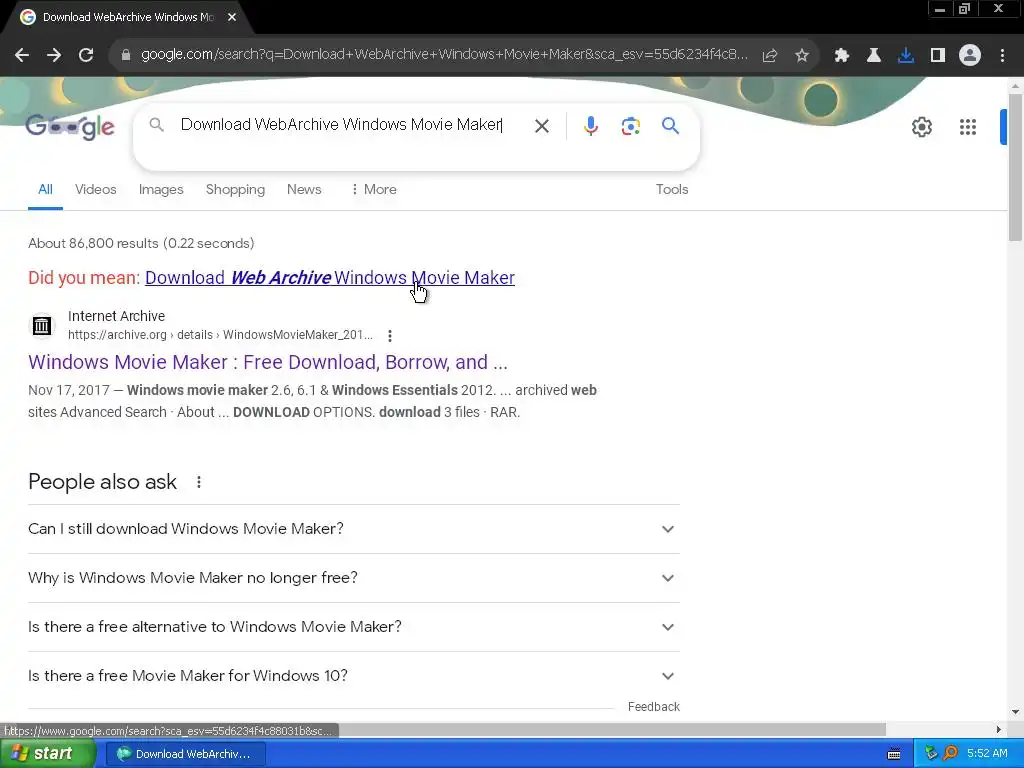Switch to the Videos tab
Viewport: 1024px width, 768px height.
[x=95, y=189]
